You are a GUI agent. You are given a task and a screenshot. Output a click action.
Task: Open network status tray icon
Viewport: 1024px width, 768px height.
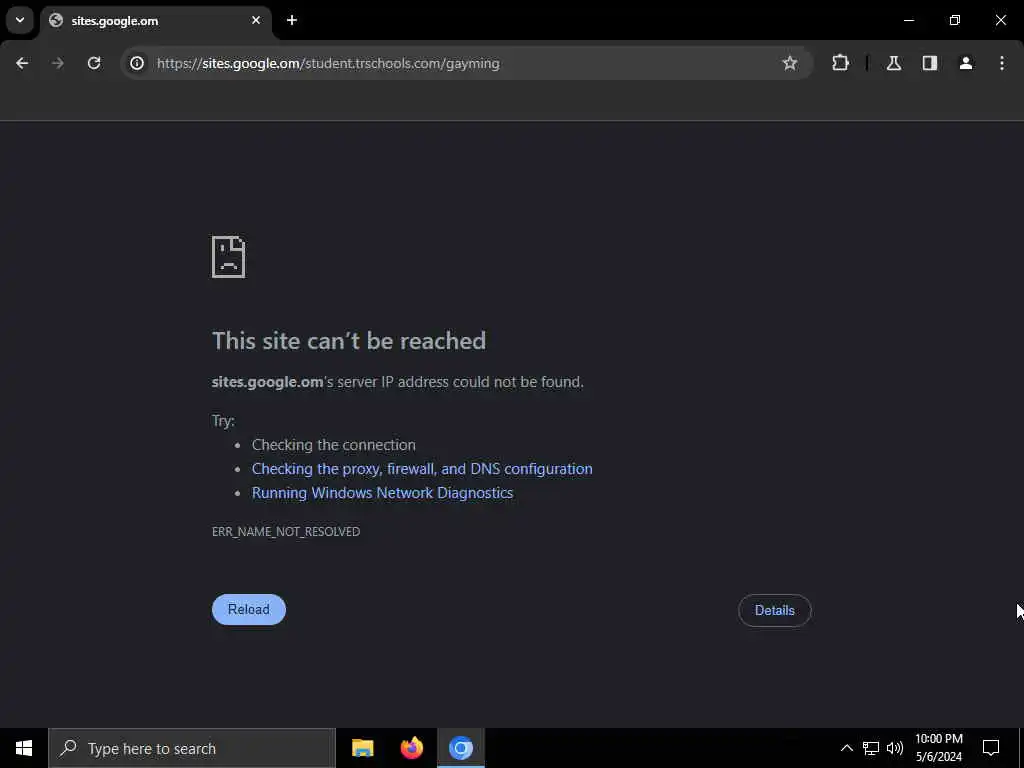(871, 748)
